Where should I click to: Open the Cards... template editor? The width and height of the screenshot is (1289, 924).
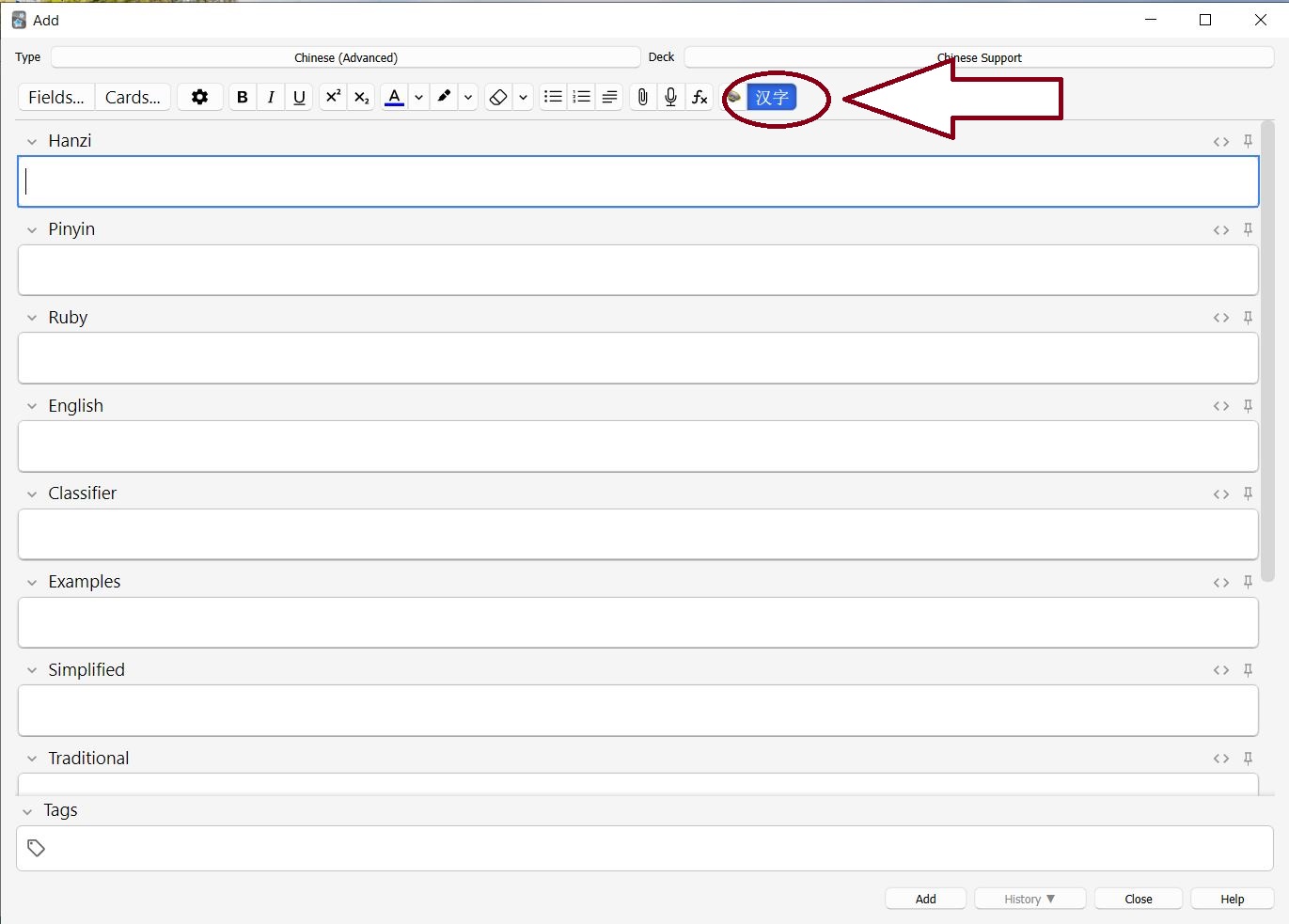point(133,97)
